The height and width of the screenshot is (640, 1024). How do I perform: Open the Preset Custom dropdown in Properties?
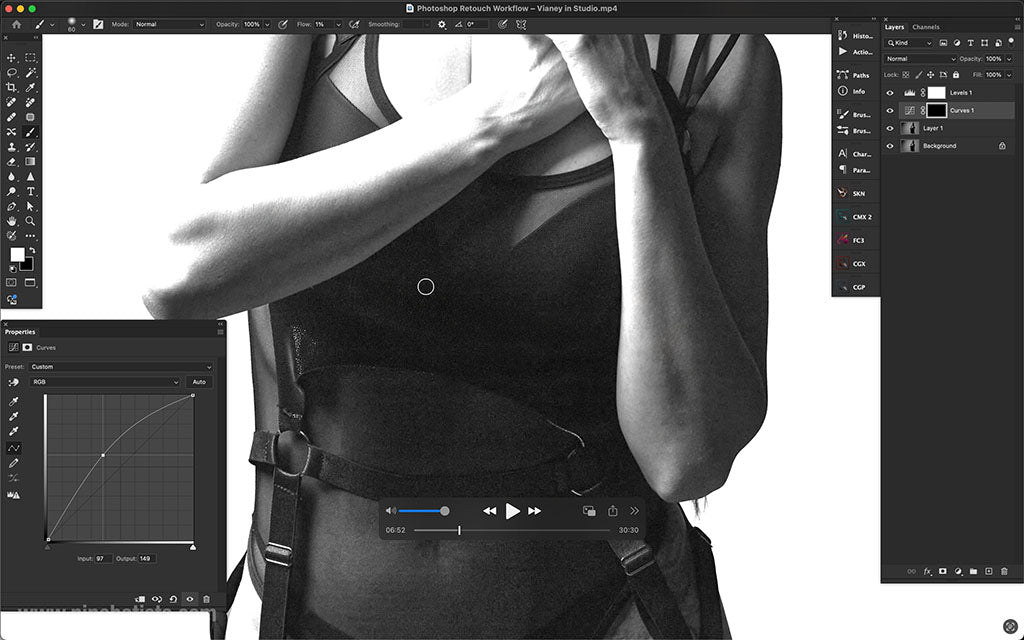120,366
